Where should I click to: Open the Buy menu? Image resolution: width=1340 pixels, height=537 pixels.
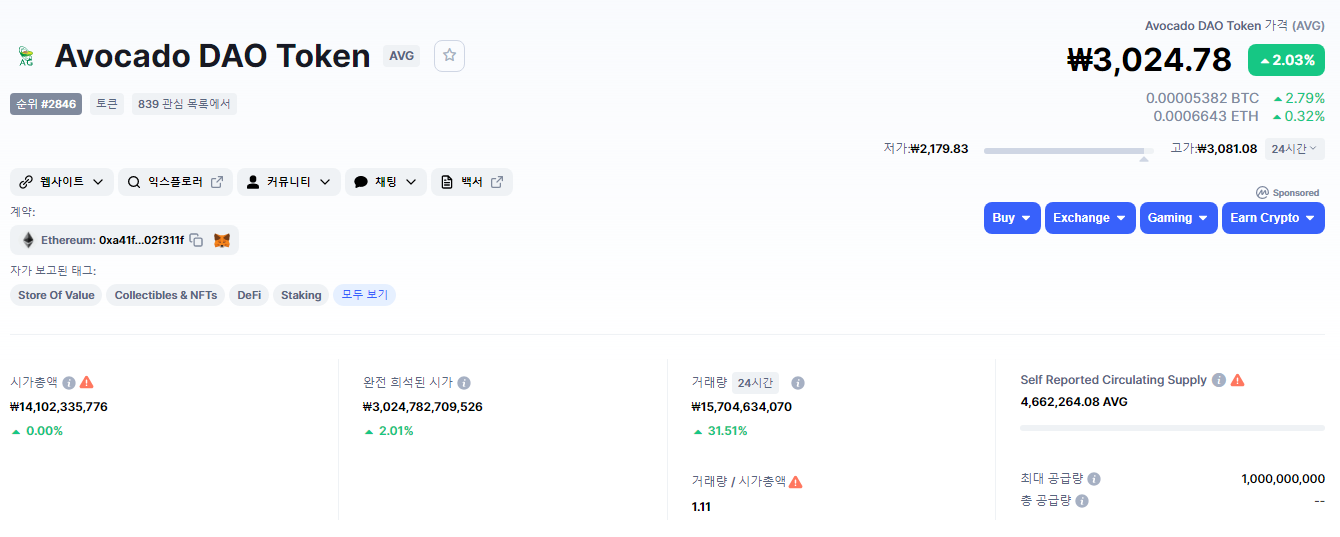point(1012,218)
